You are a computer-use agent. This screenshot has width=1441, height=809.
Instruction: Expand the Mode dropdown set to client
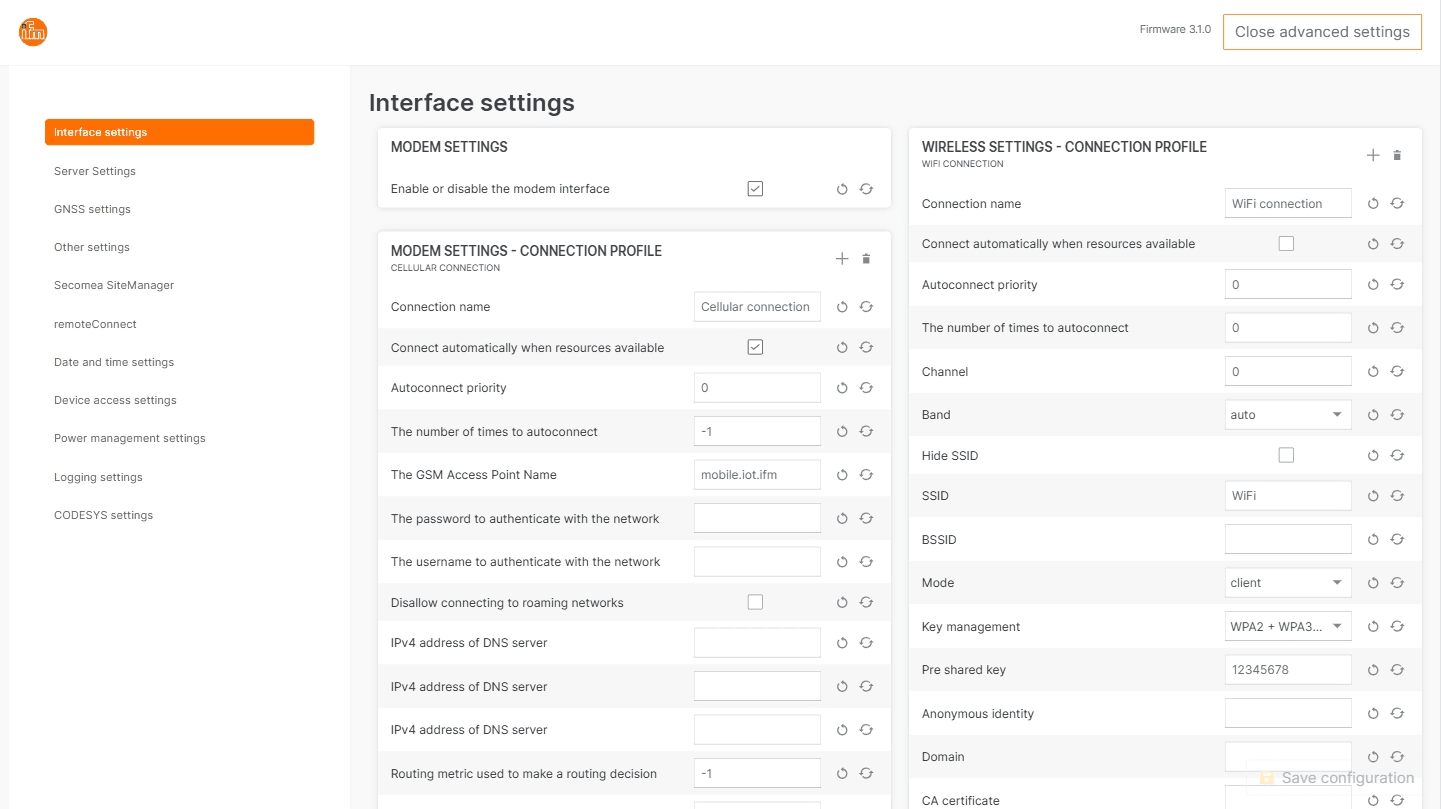[x=1287, y=583]
